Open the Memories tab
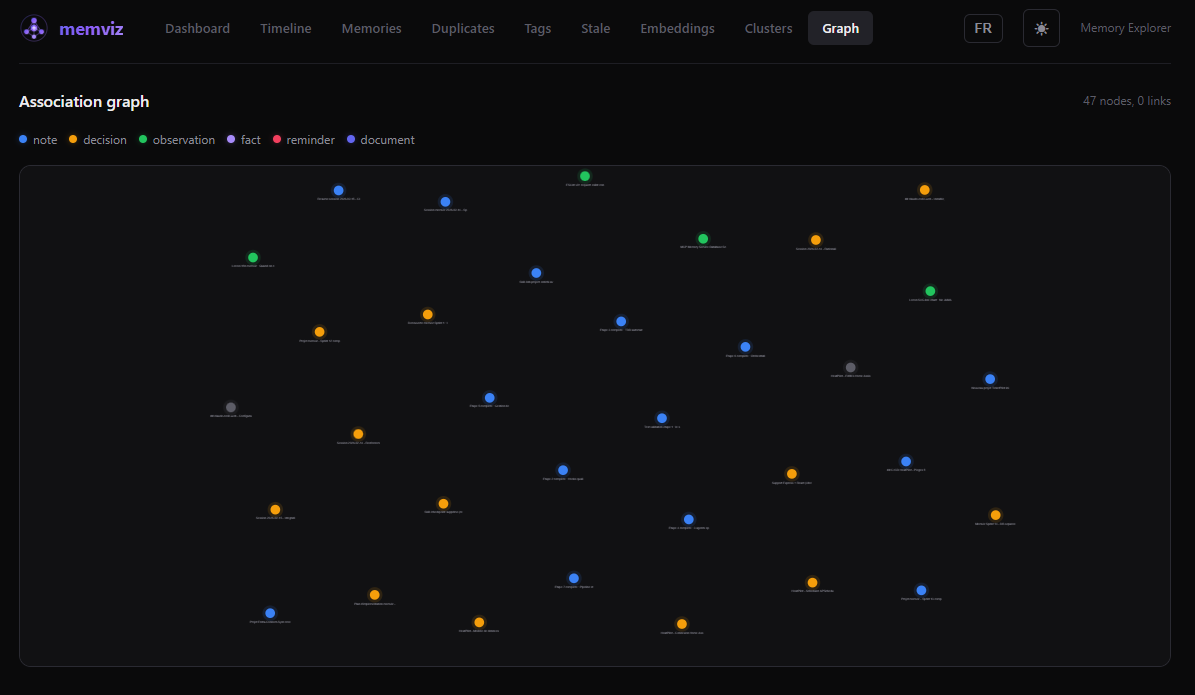Image resolution: width=1195 pixels, height=695 pixels. point(371,28)
